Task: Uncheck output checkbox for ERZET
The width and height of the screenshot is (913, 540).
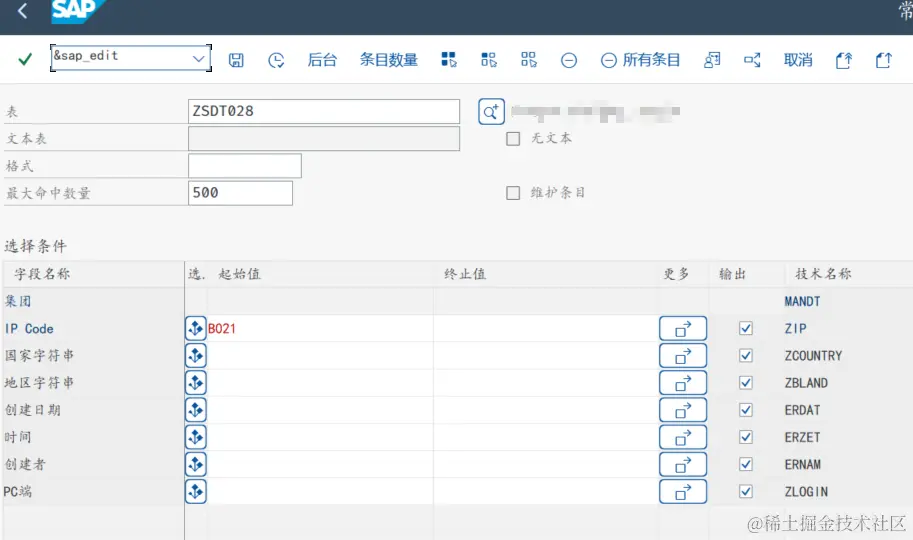Action: click(746, 437)
